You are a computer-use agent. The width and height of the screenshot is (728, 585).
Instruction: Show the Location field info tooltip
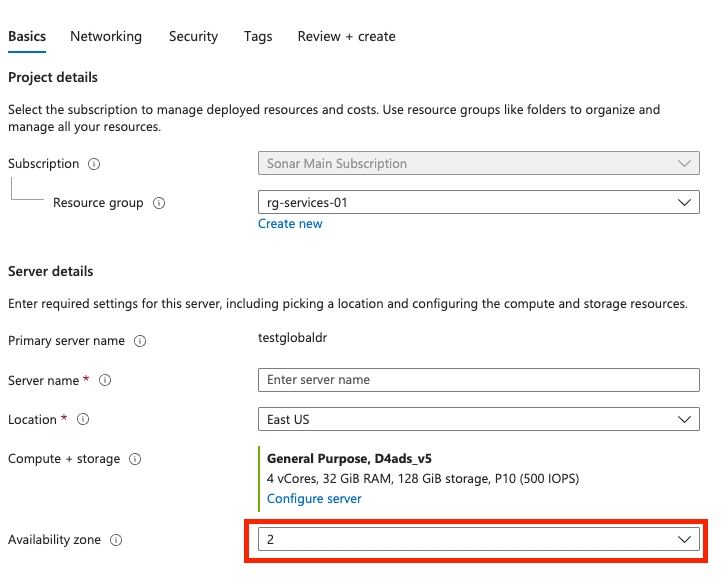pyautogui.click(x=83, y=420)
